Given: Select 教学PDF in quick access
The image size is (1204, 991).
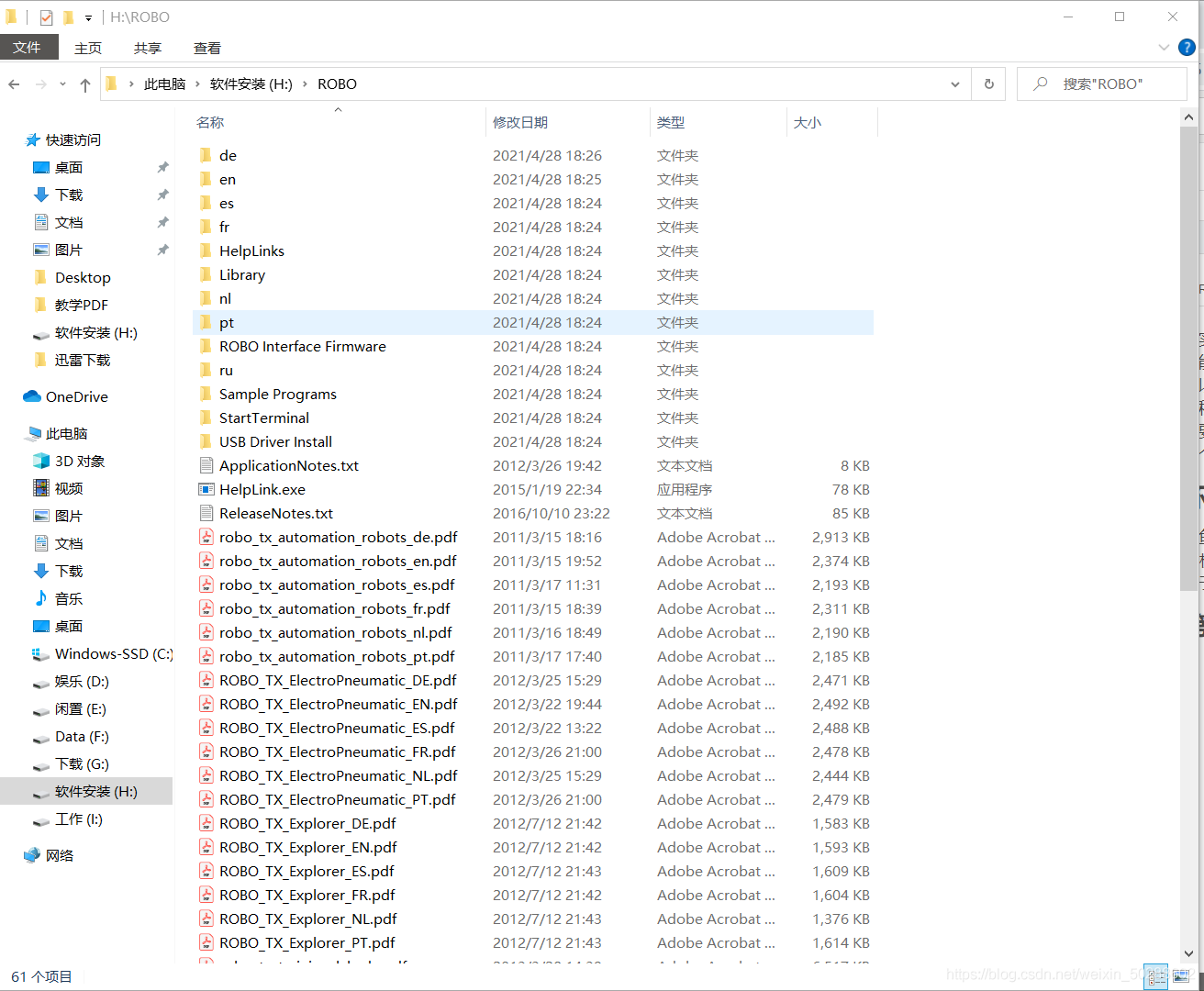Looking at the screenshot, I should 82,306.
